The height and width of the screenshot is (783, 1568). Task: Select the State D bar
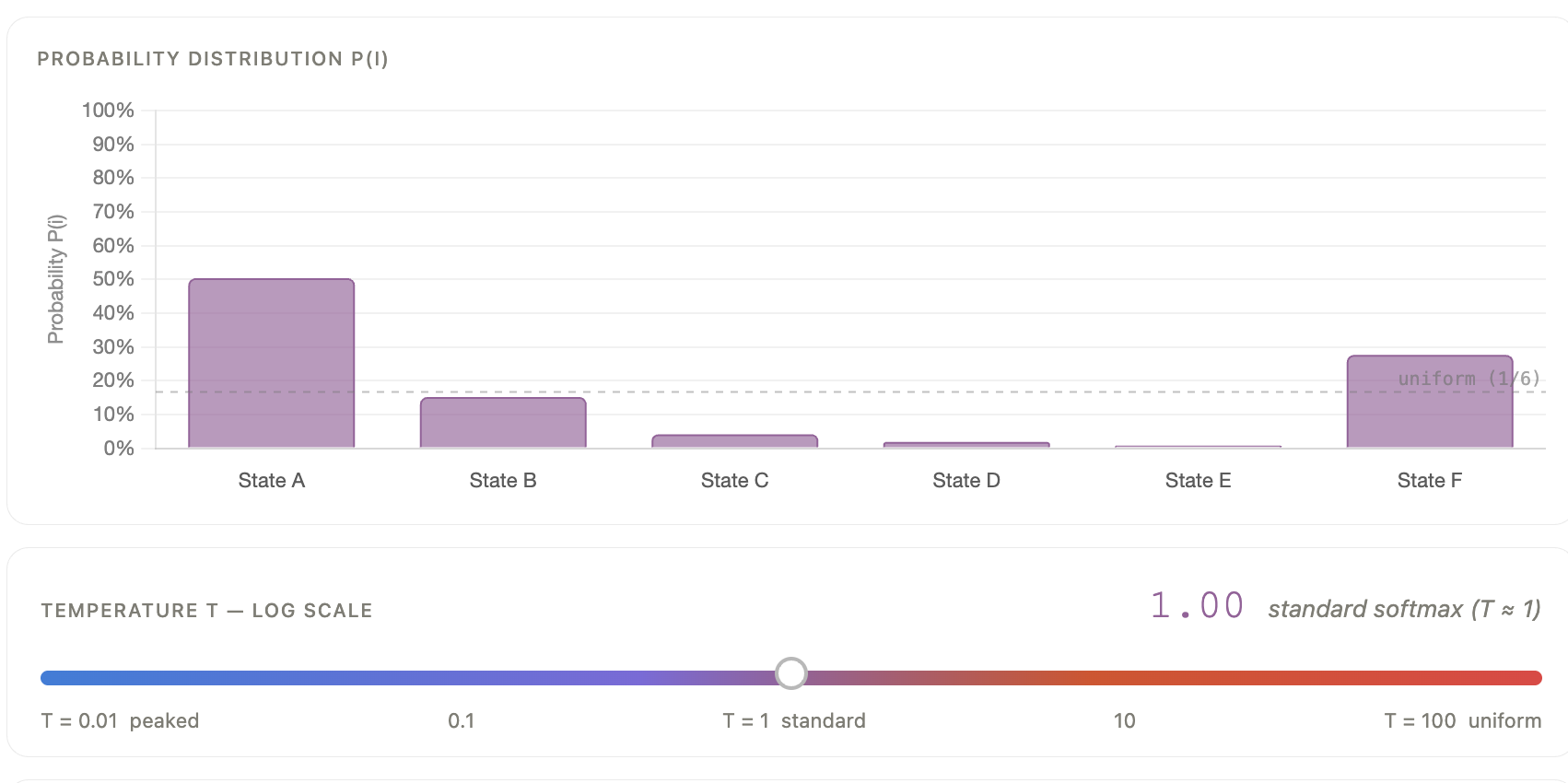click(965, 445)
